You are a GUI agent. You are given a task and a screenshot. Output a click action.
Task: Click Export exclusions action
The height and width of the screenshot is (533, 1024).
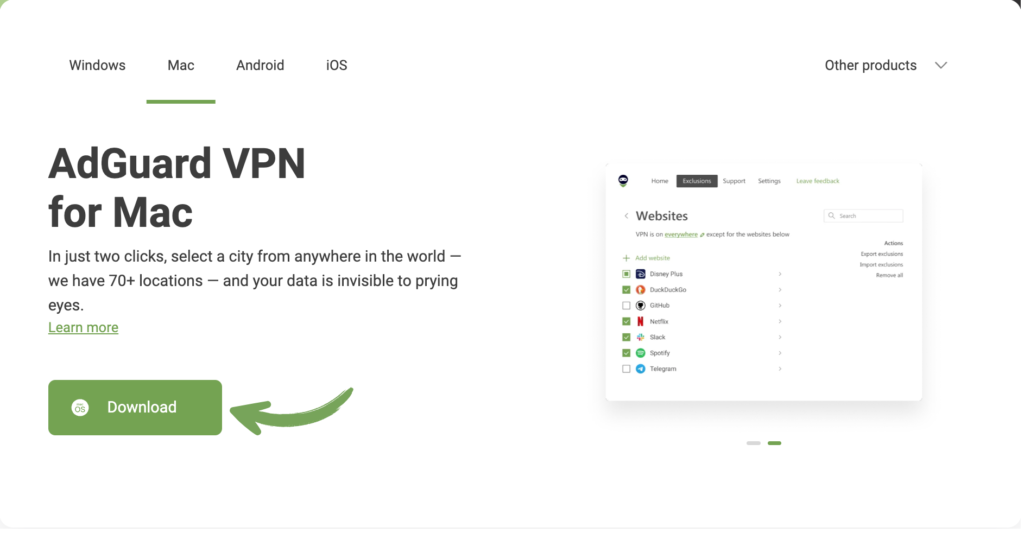point(882,254)
